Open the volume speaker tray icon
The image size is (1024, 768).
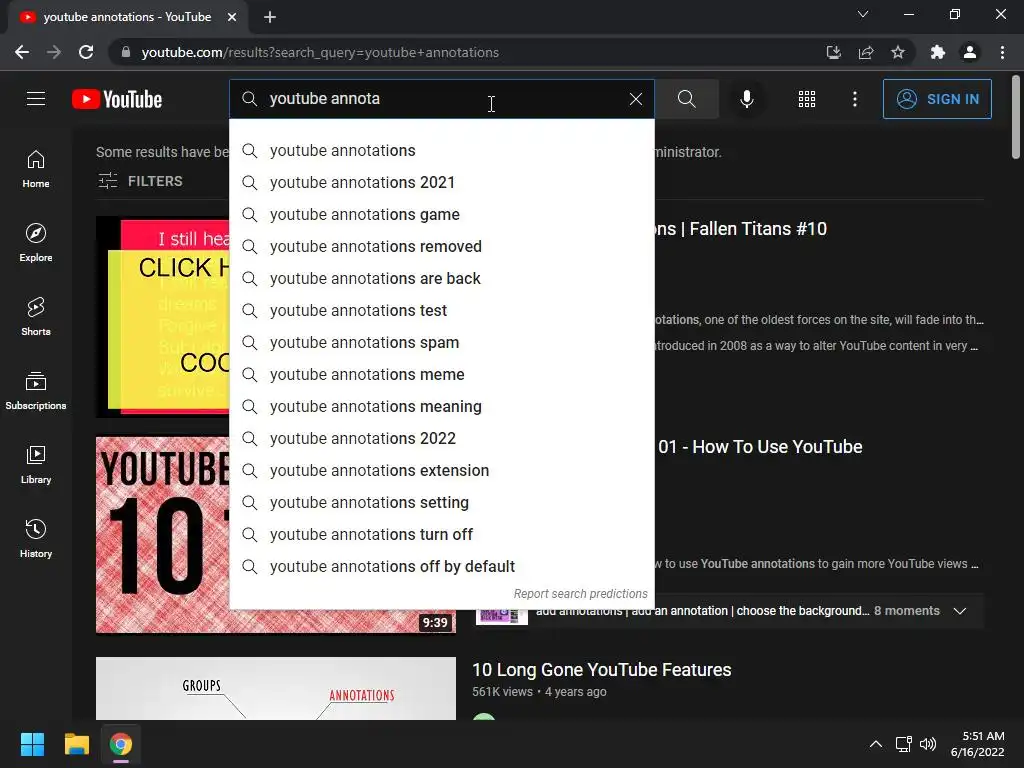[x=927, y=744]
